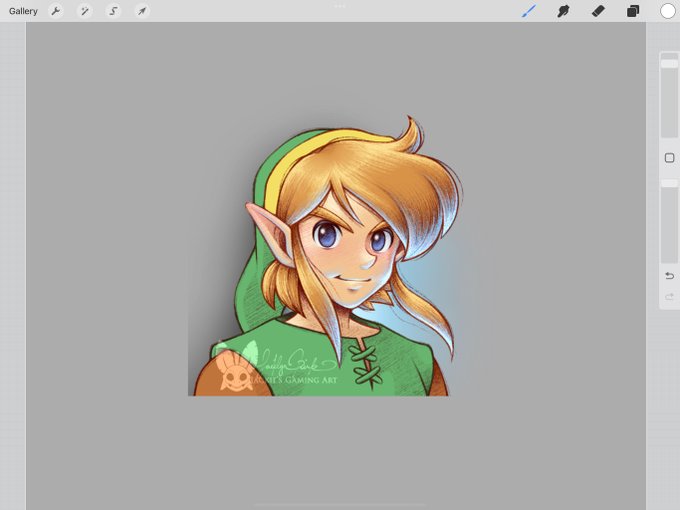Viewport: 680px width, 510px height.
Task: Return to the Gallery
Action: click(23, 11)
